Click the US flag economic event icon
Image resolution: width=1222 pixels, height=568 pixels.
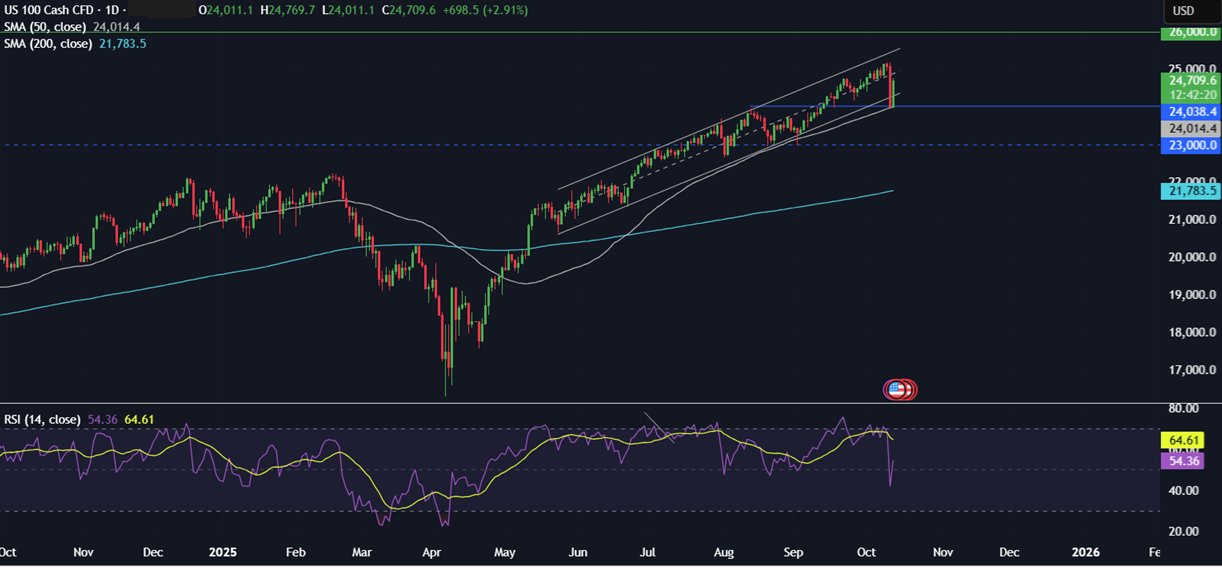897,389
